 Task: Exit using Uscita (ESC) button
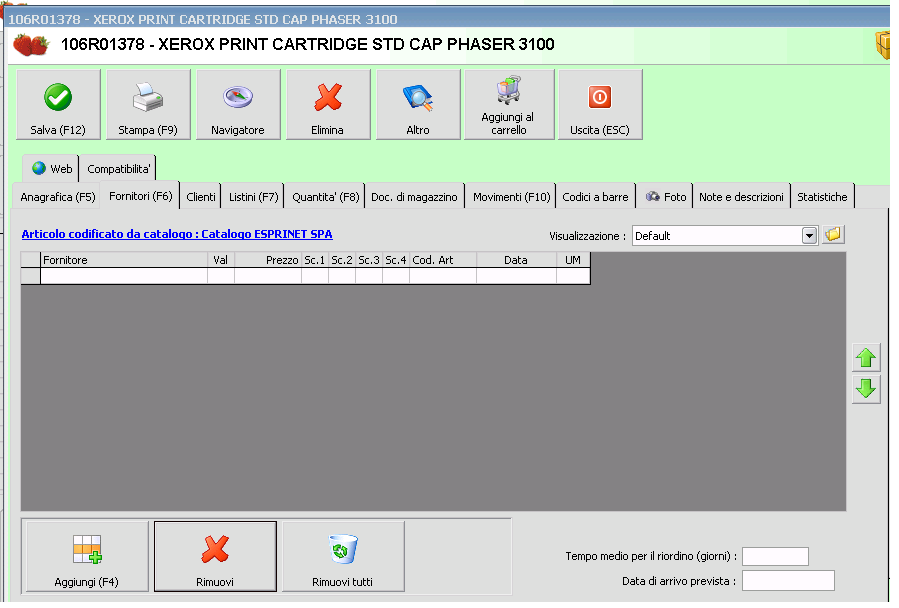tap(600, 104)
